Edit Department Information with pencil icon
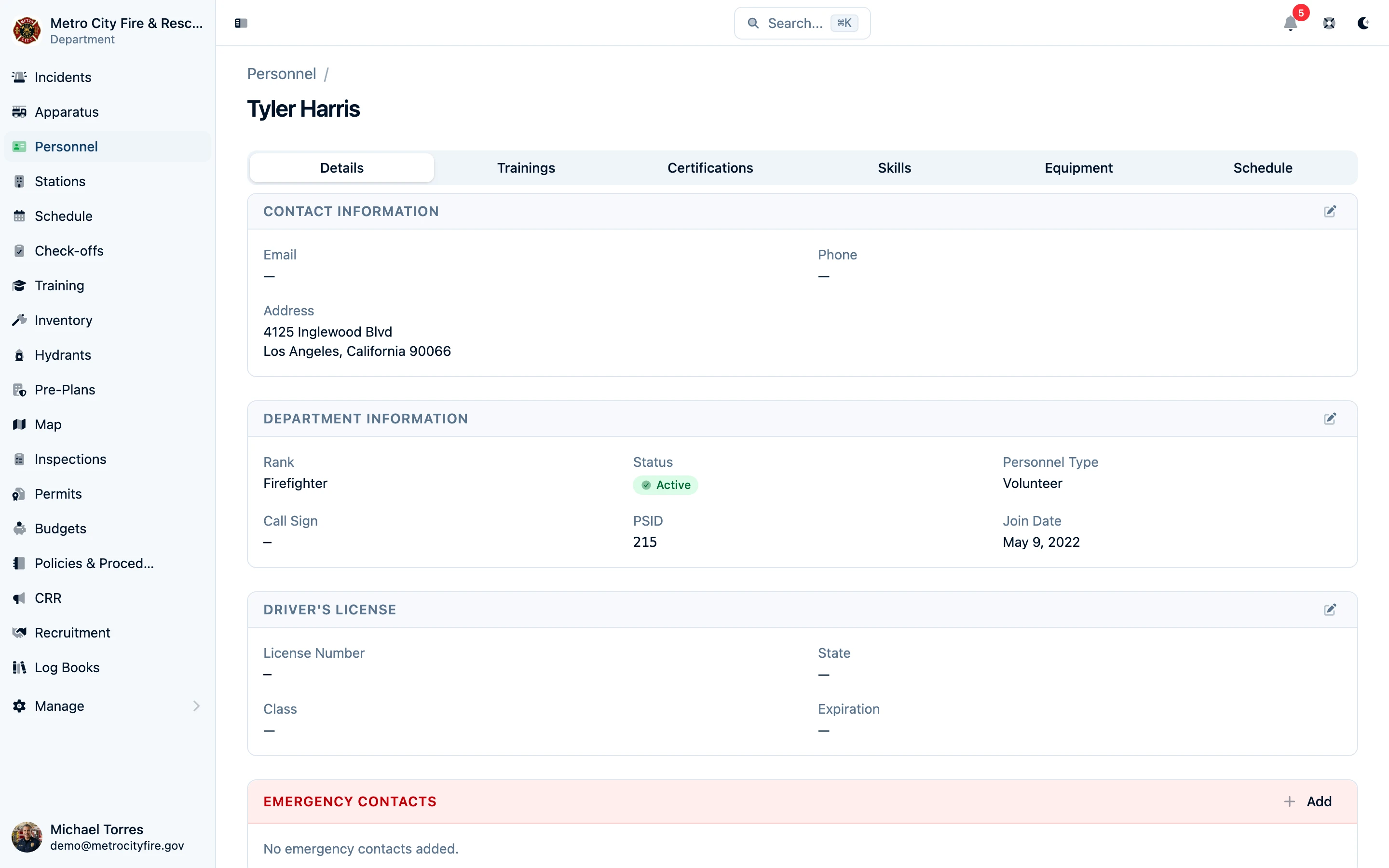The image size is (1389, 868). (x=1330, y=419)
